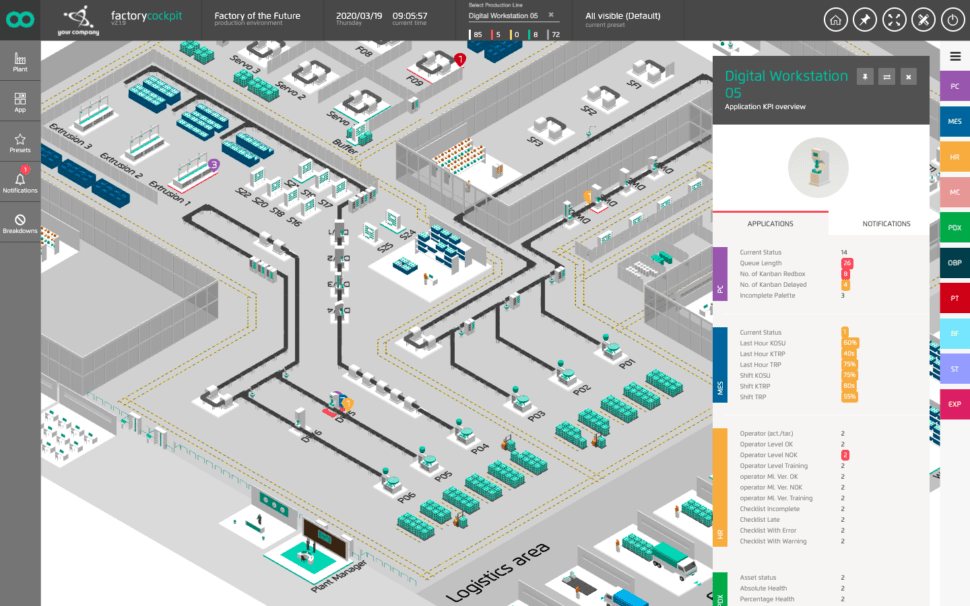Select the SF1 machine on map

(648, 71)
